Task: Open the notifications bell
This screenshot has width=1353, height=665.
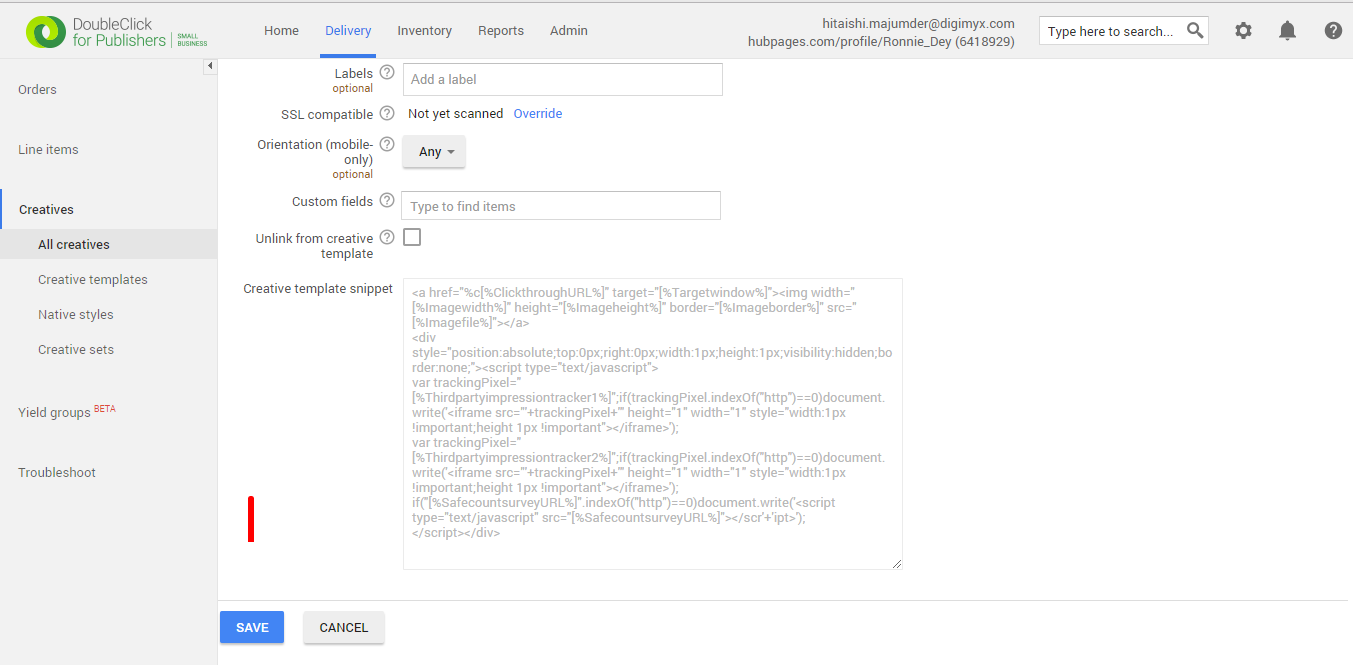Action: pyautogui.click(x=1287, y=31)
